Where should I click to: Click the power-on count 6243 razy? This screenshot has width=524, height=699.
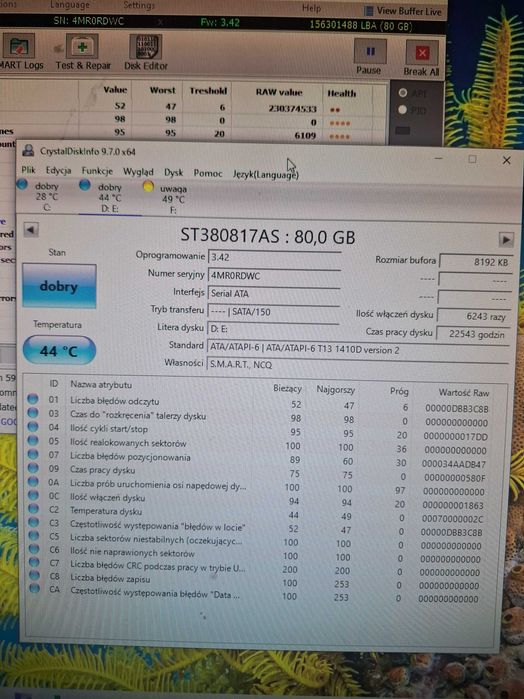473,316
